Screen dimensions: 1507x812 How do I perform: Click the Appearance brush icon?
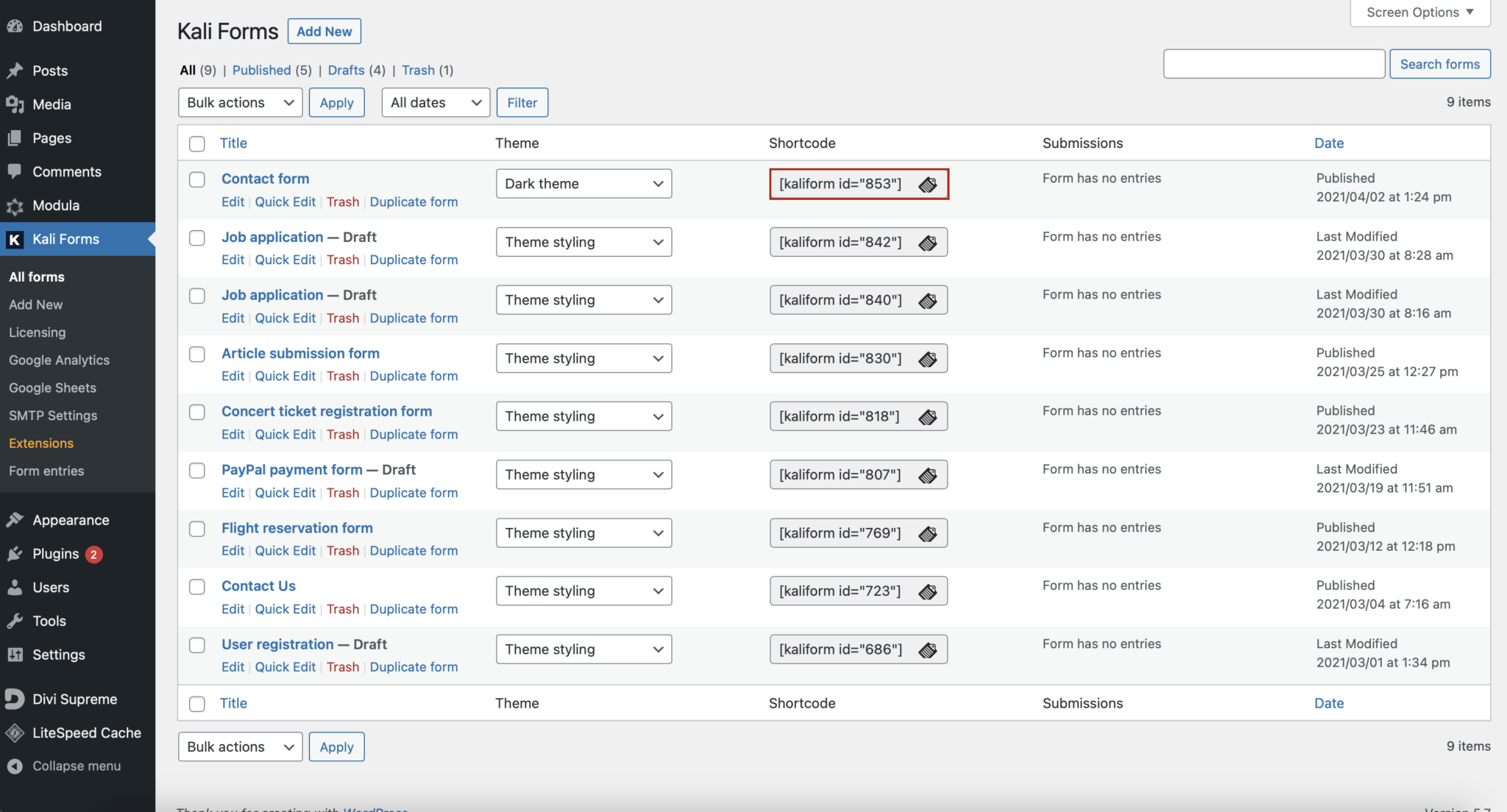(15, 520)
